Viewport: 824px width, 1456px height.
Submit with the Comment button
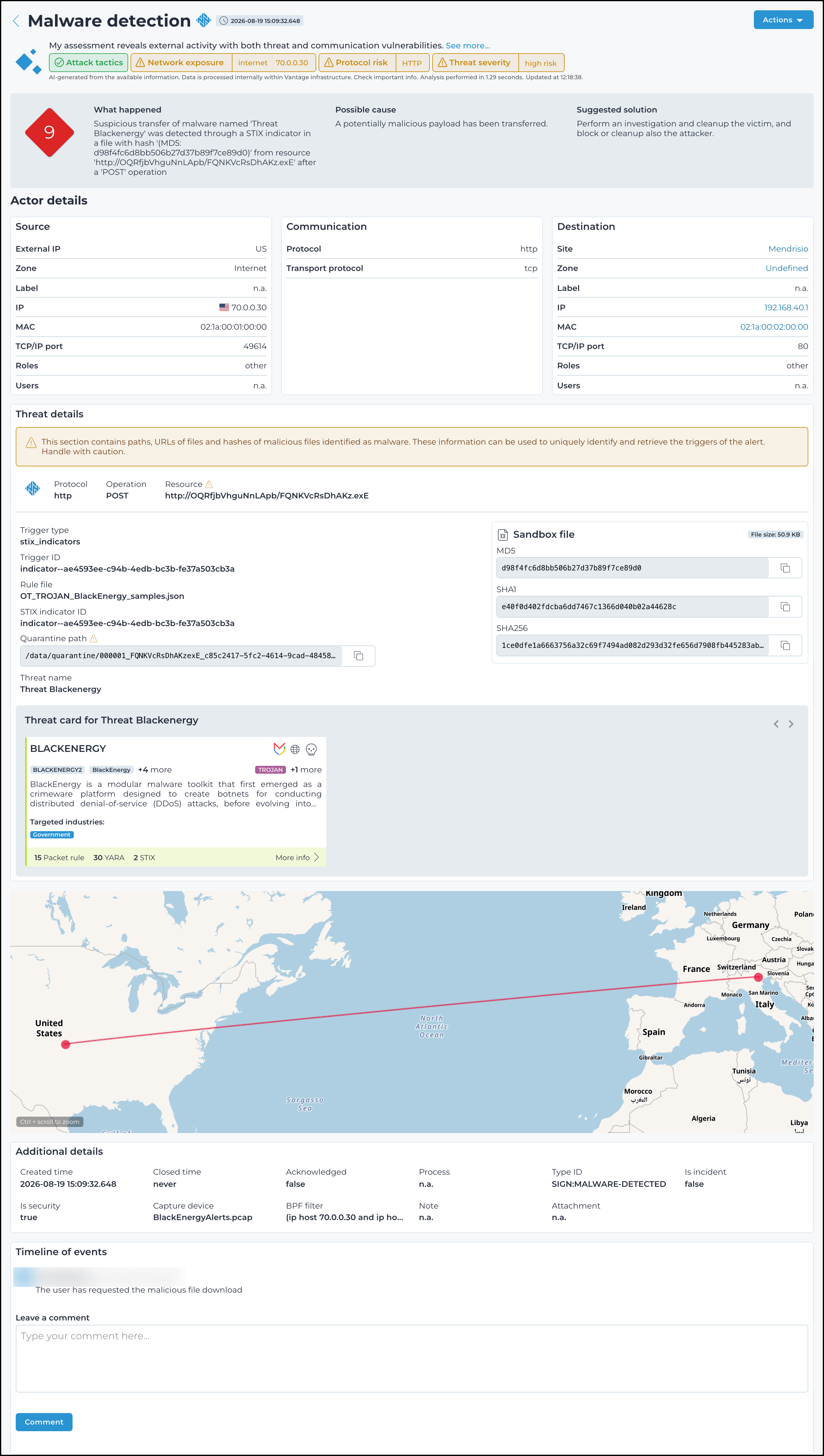point(44,1422)
